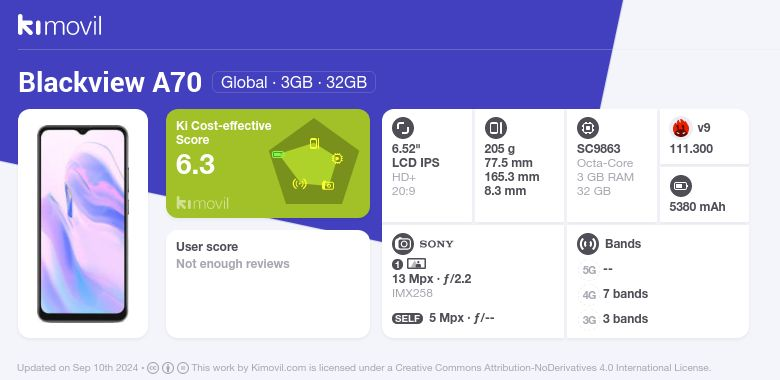780x380 pixels.
Task: Click the processor chip icon
Action: pyautogui.click(x=587, y=128)
